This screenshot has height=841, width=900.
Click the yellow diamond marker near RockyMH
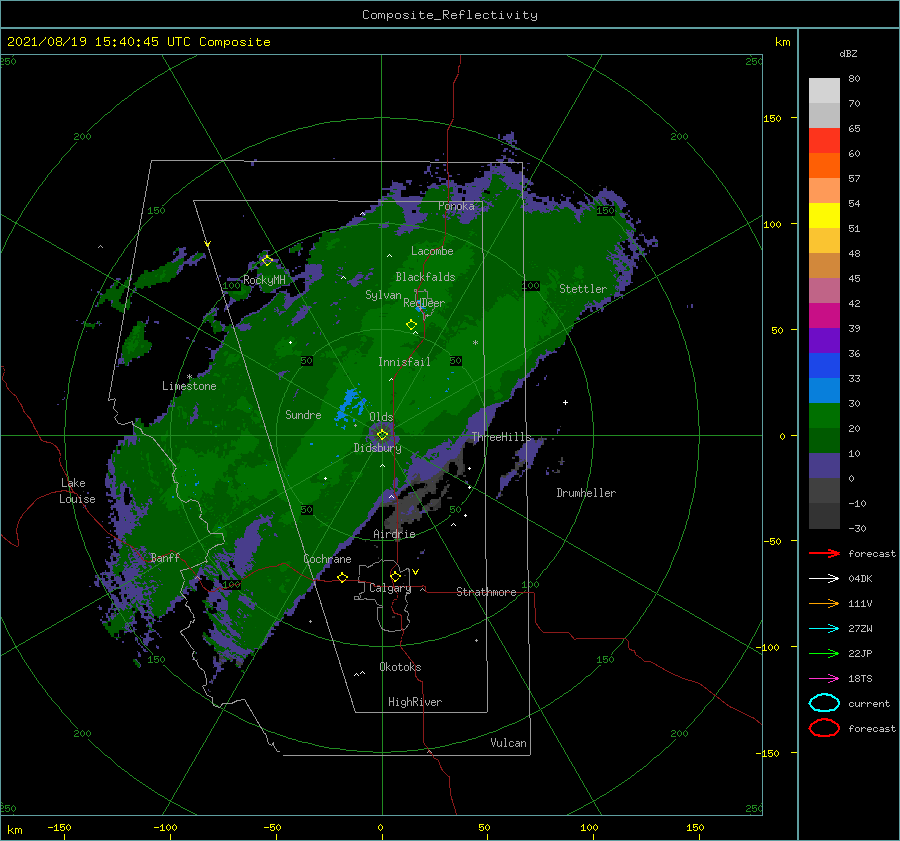click(267, 261)
